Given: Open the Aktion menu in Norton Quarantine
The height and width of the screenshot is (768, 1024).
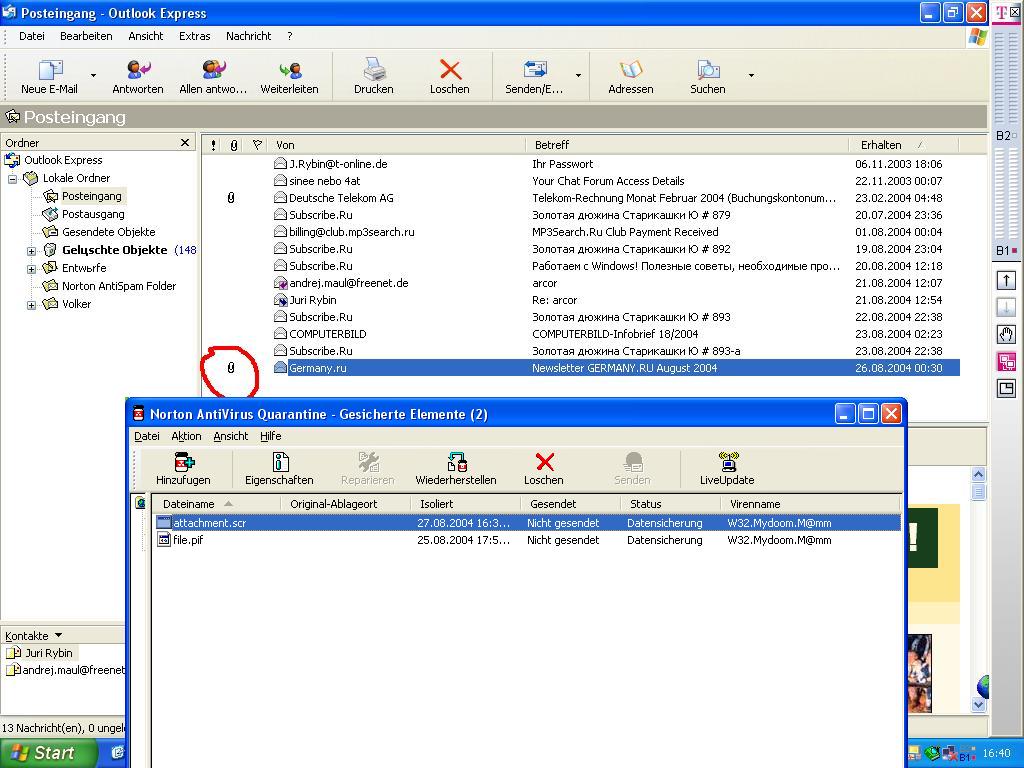Looking at the screenshot, I should (186, 436).
